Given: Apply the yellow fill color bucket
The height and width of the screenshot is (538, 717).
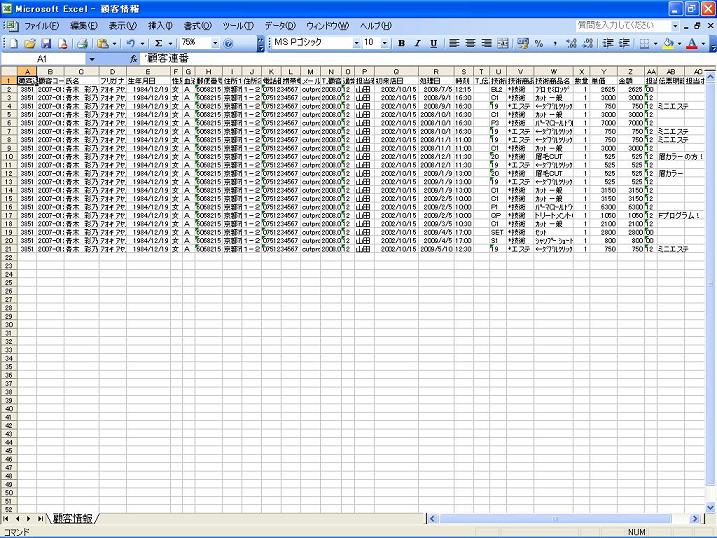Looking at the screenshot, I should tap(669, 43).
